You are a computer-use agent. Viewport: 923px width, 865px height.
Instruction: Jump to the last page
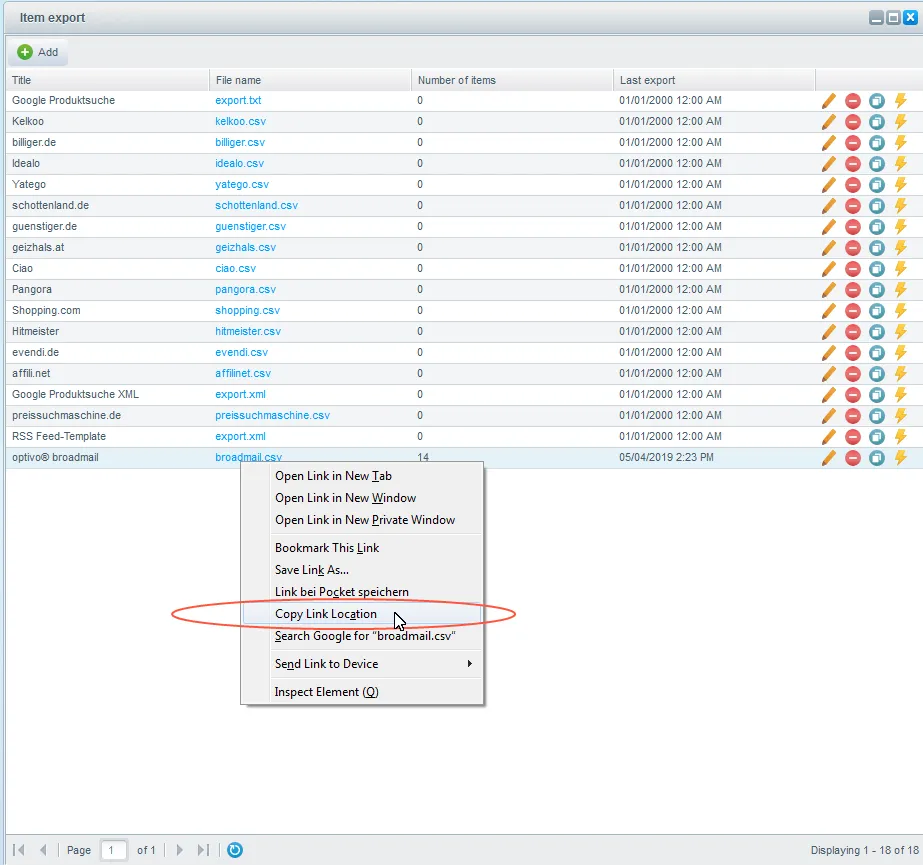point(203,850)
